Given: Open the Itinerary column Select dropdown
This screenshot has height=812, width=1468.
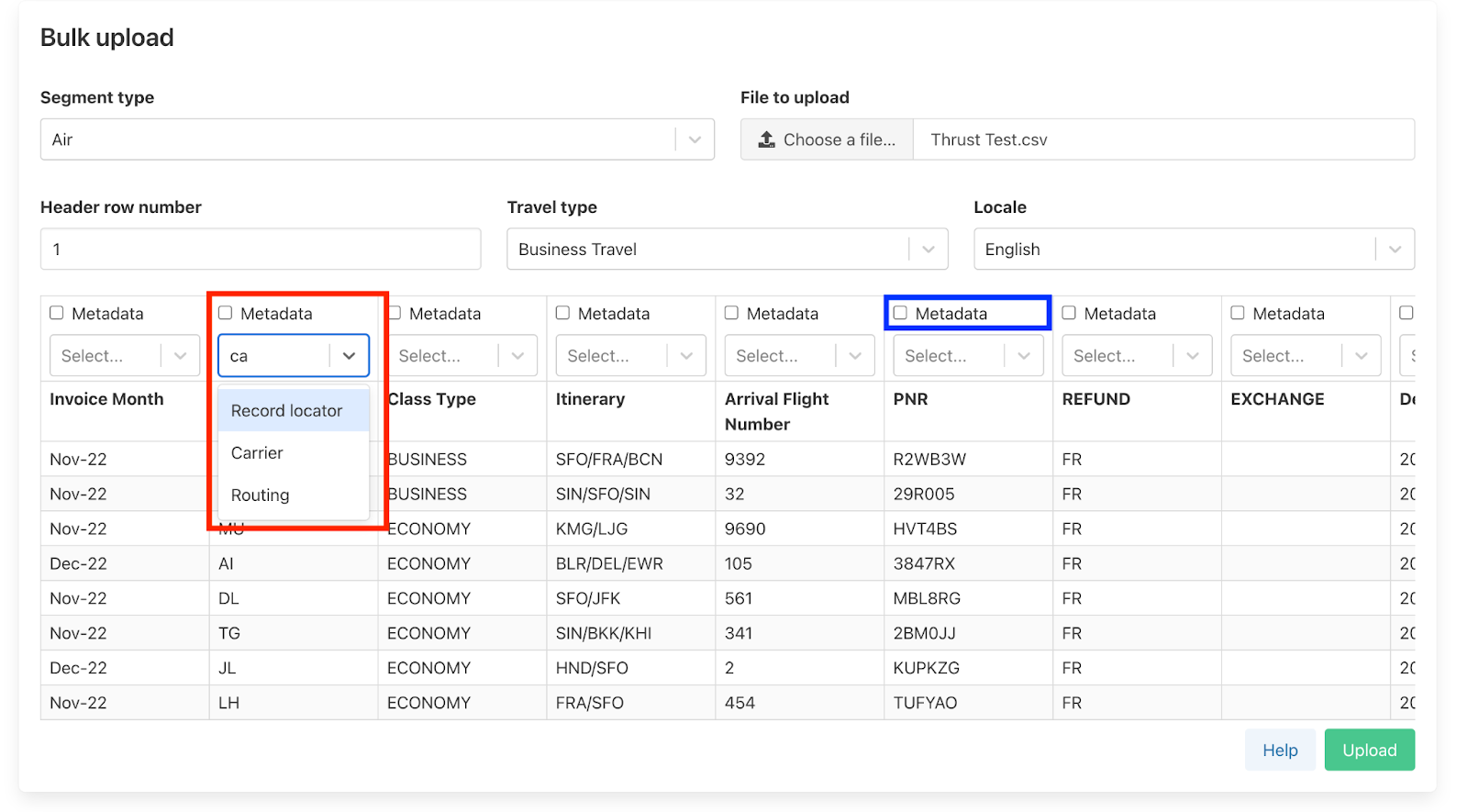Looking at the screenshot, I should pyautogui.click(x=615, y=356).
